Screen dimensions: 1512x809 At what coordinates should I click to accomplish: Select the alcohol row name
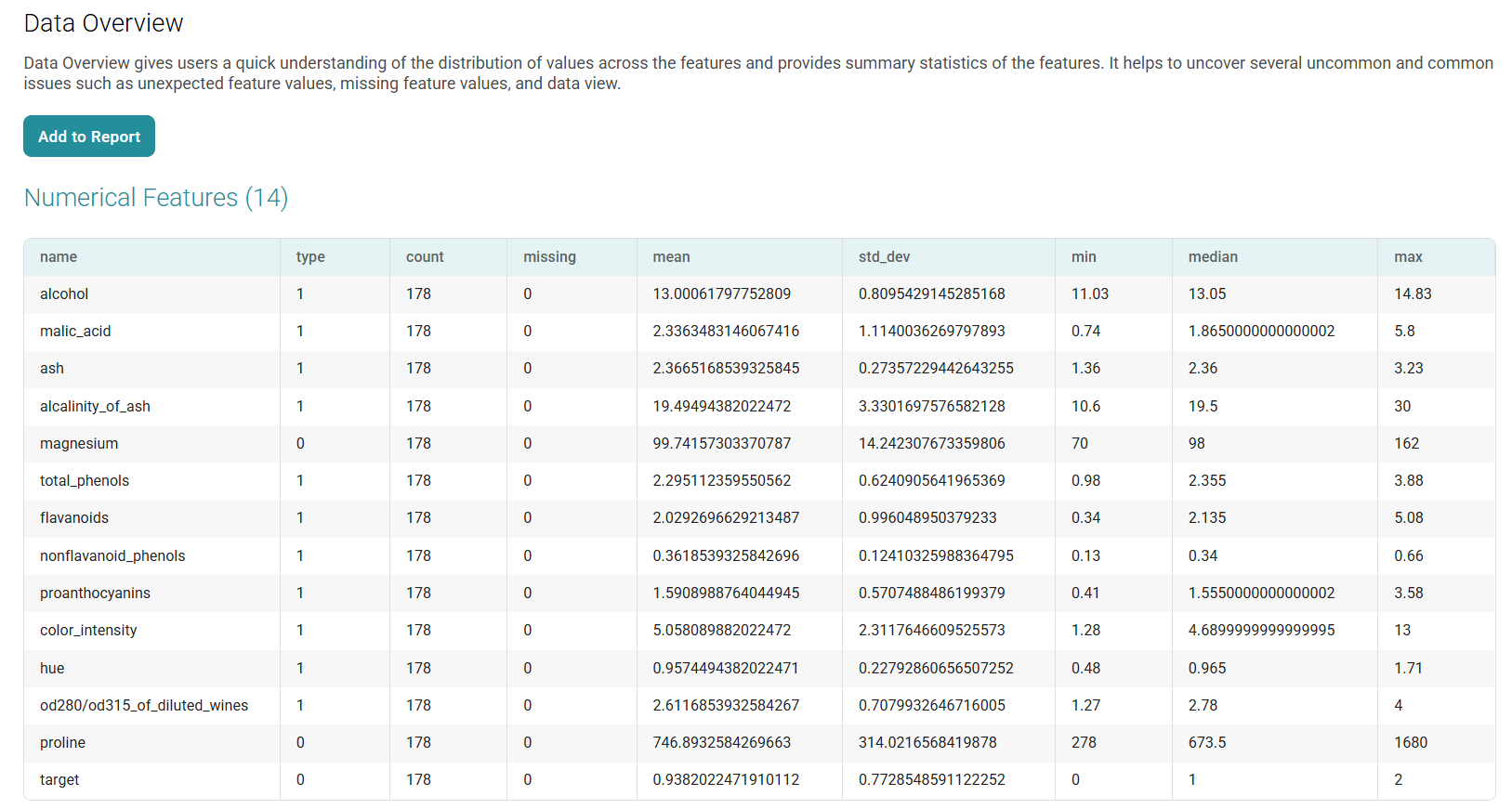pos(64,294)
